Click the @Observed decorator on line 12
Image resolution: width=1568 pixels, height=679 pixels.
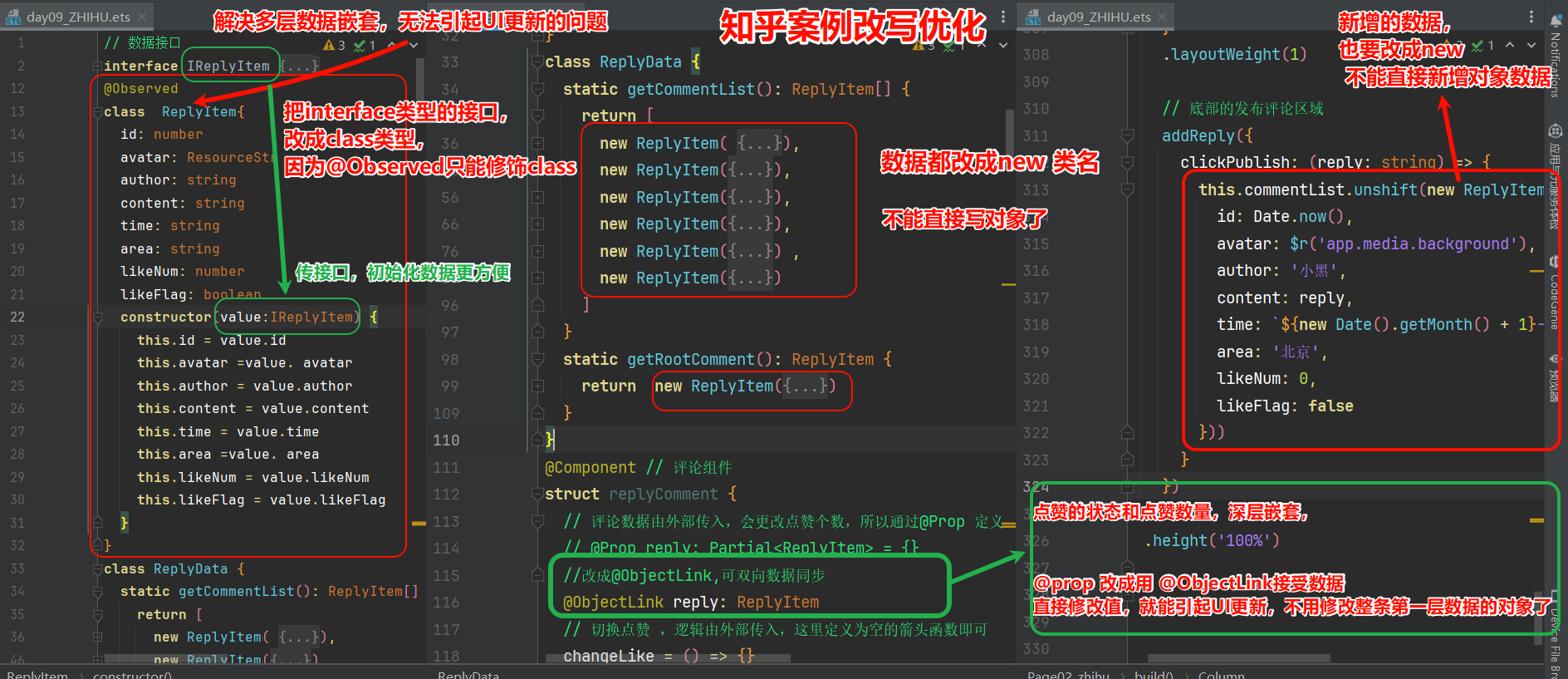(x=140, y=88)
